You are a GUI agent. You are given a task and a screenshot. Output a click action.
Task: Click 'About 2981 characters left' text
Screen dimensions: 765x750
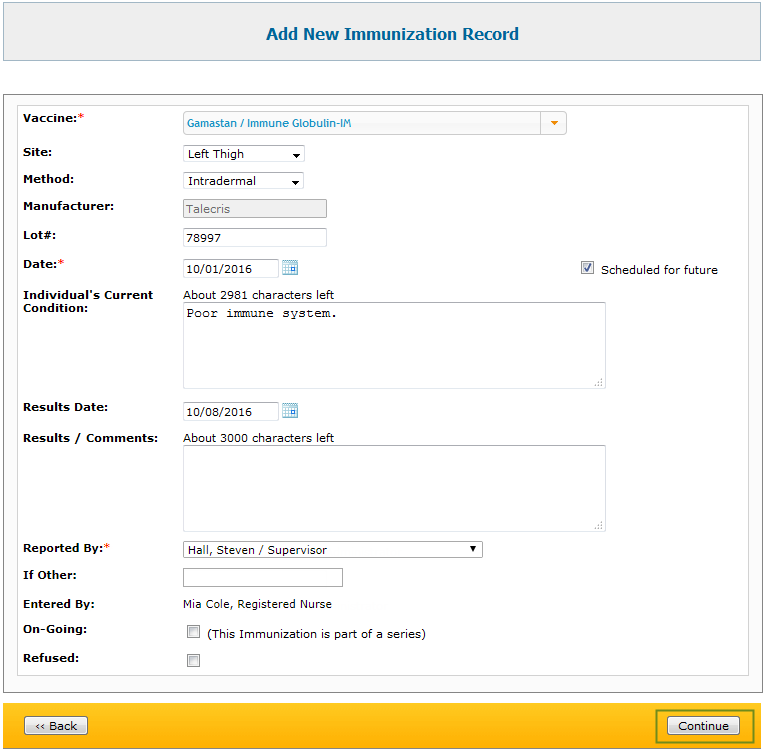tap(258, 295)
